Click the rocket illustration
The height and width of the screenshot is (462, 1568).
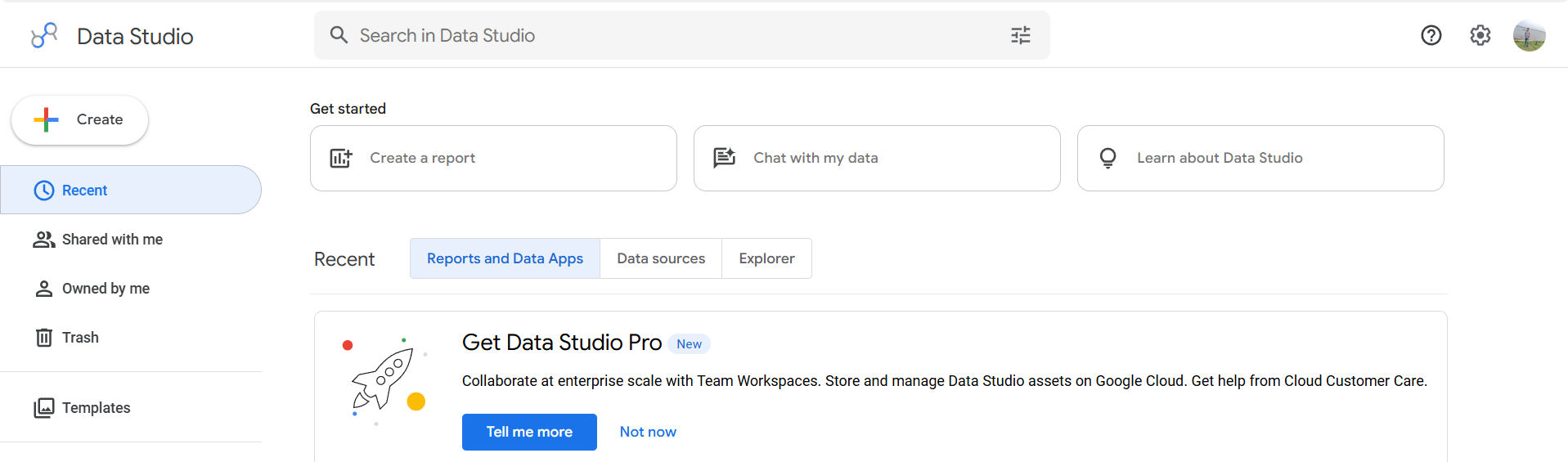(x=384, y=381)
